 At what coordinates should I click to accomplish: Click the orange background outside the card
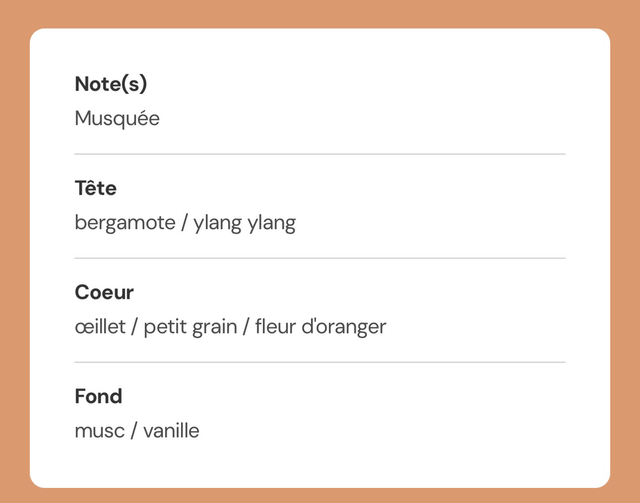click(x=14, y=250)
